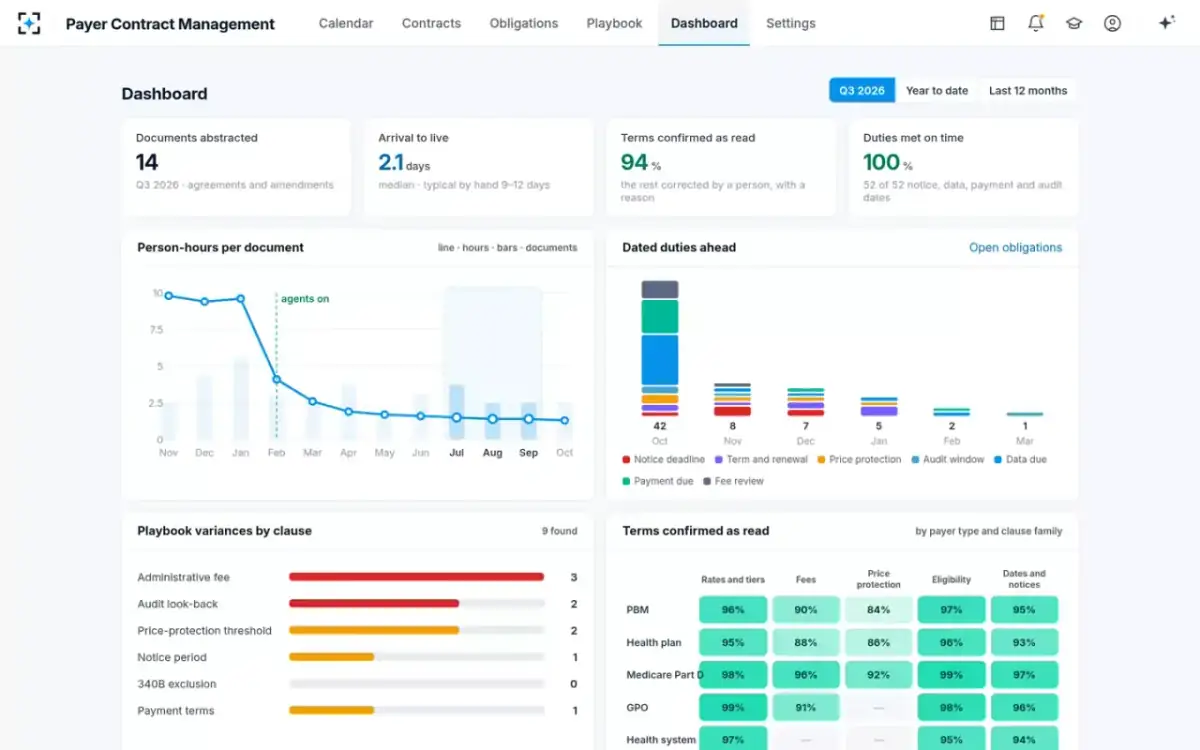Click Medicare Part D Price protection 92% cell
The width and height of the screenshot is (1200, 750).
(x=879, y=675)
